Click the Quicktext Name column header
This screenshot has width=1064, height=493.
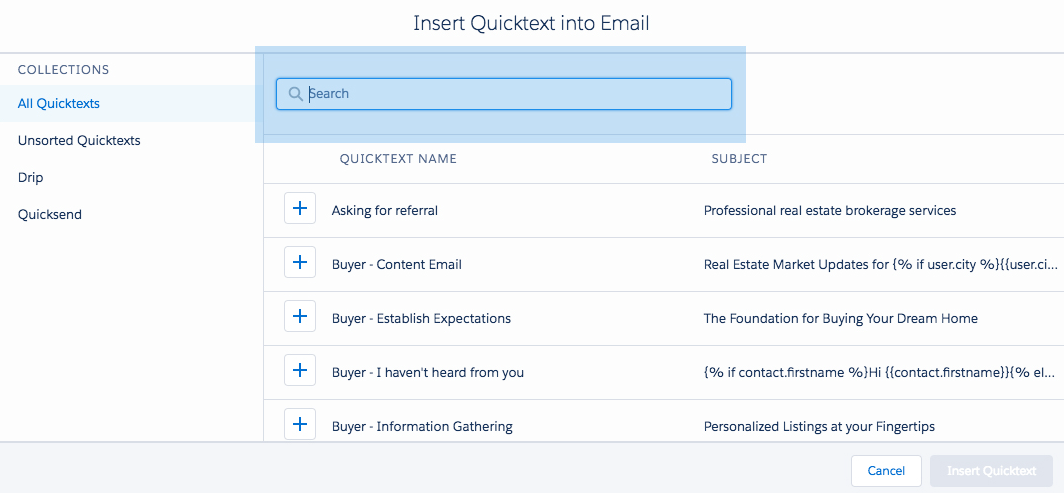pyautogui.click(x=398, y=159)
